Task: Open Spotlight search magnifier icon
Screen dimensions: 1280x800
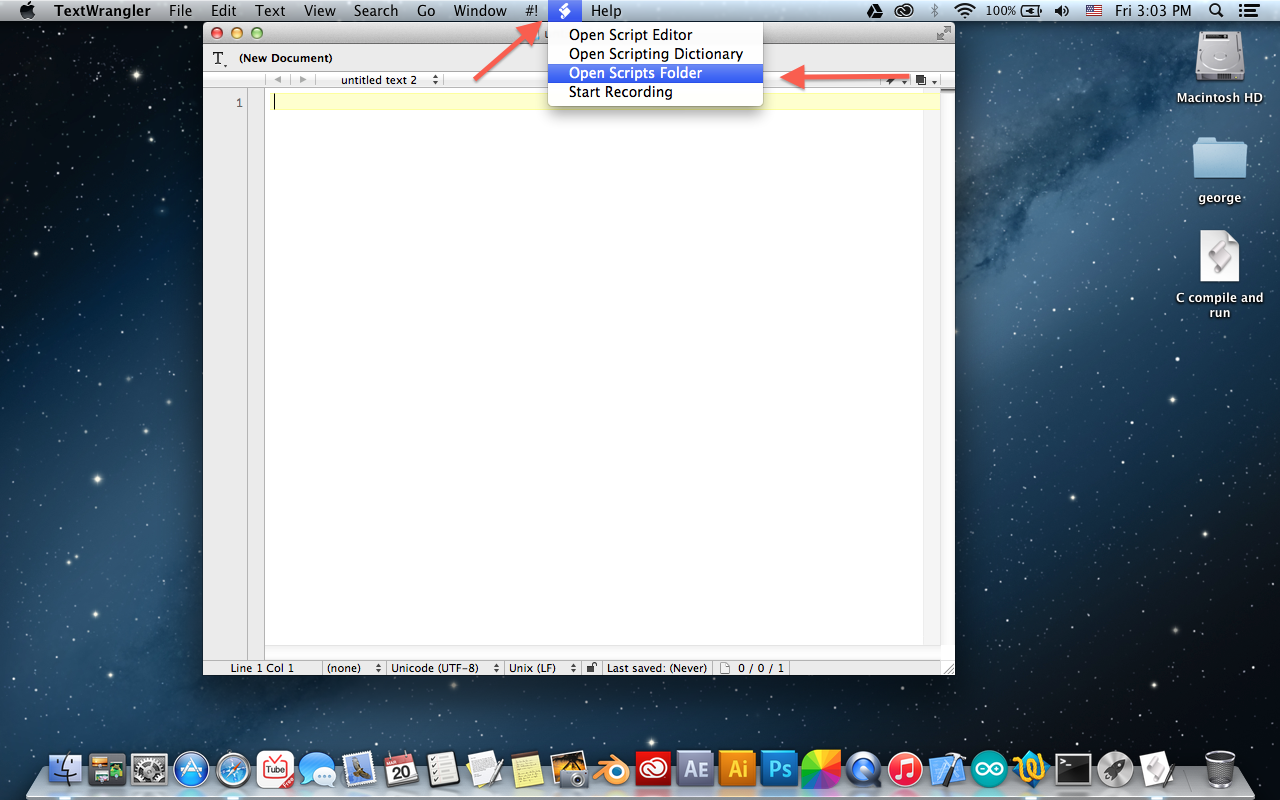Action: tap(1216, 11)
